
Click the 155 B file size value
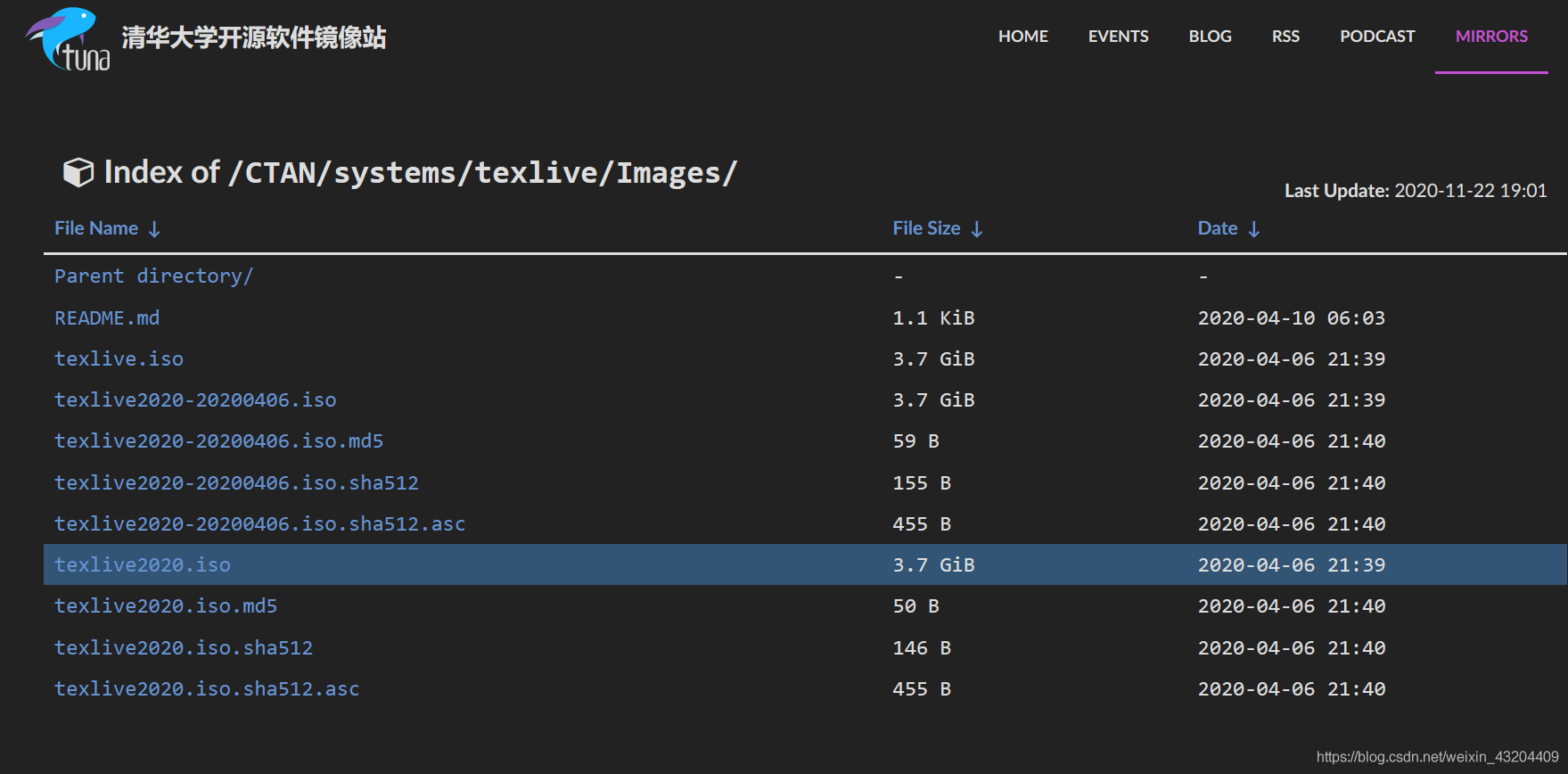click(x=922, y=483)
